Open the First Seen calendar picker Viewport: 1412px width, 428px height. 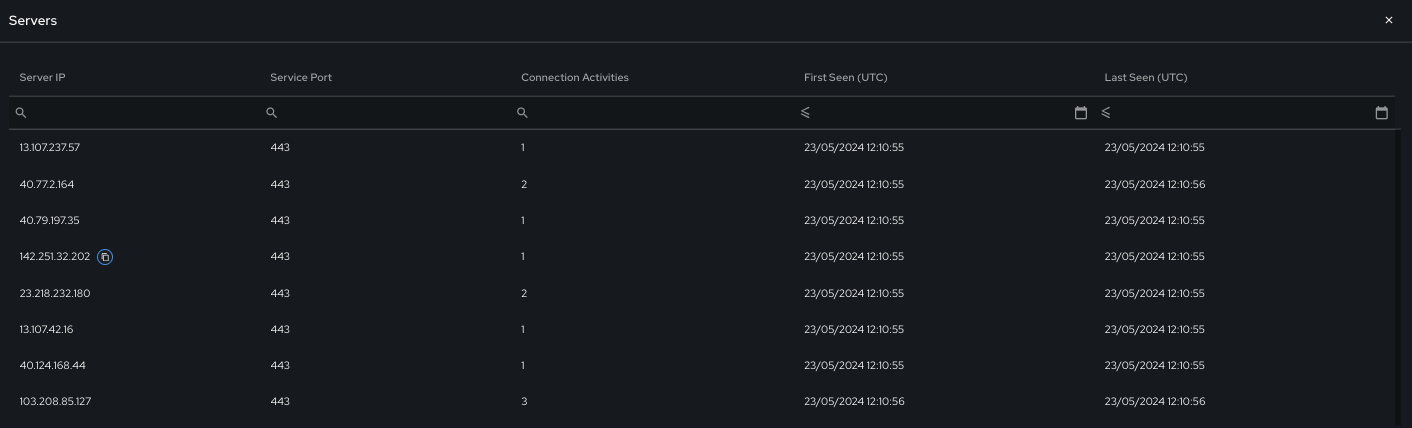pyautogui.click(x=1080, y=113)
